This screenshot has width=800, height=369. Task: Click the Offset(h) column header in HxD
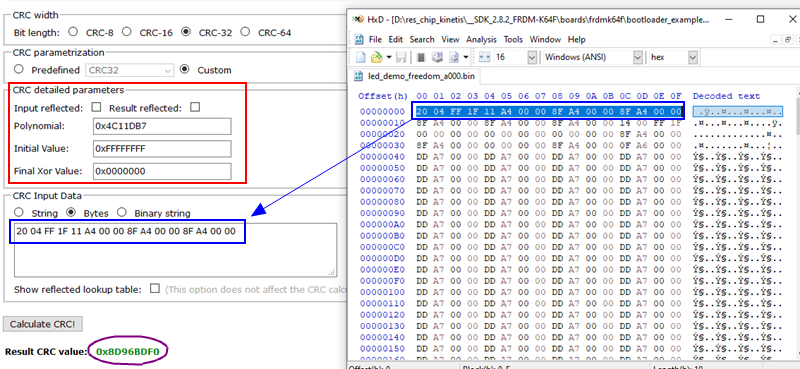(383, 96)
